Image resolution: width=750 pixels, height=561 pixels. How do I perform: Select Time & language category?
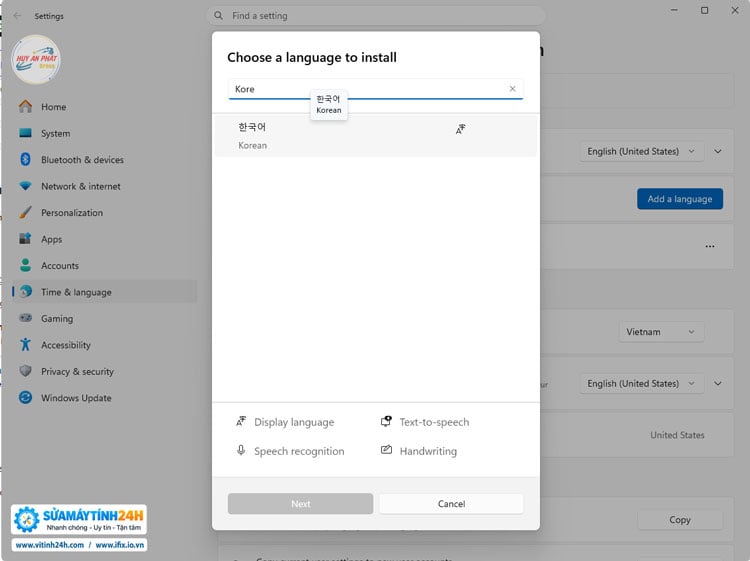coord(104,292)
